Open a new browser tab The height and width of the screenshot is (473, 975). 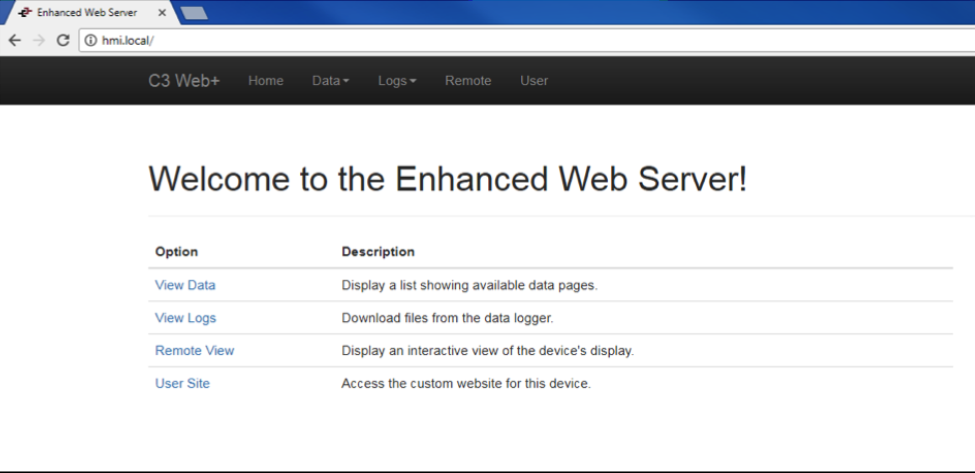coord(195,12)
